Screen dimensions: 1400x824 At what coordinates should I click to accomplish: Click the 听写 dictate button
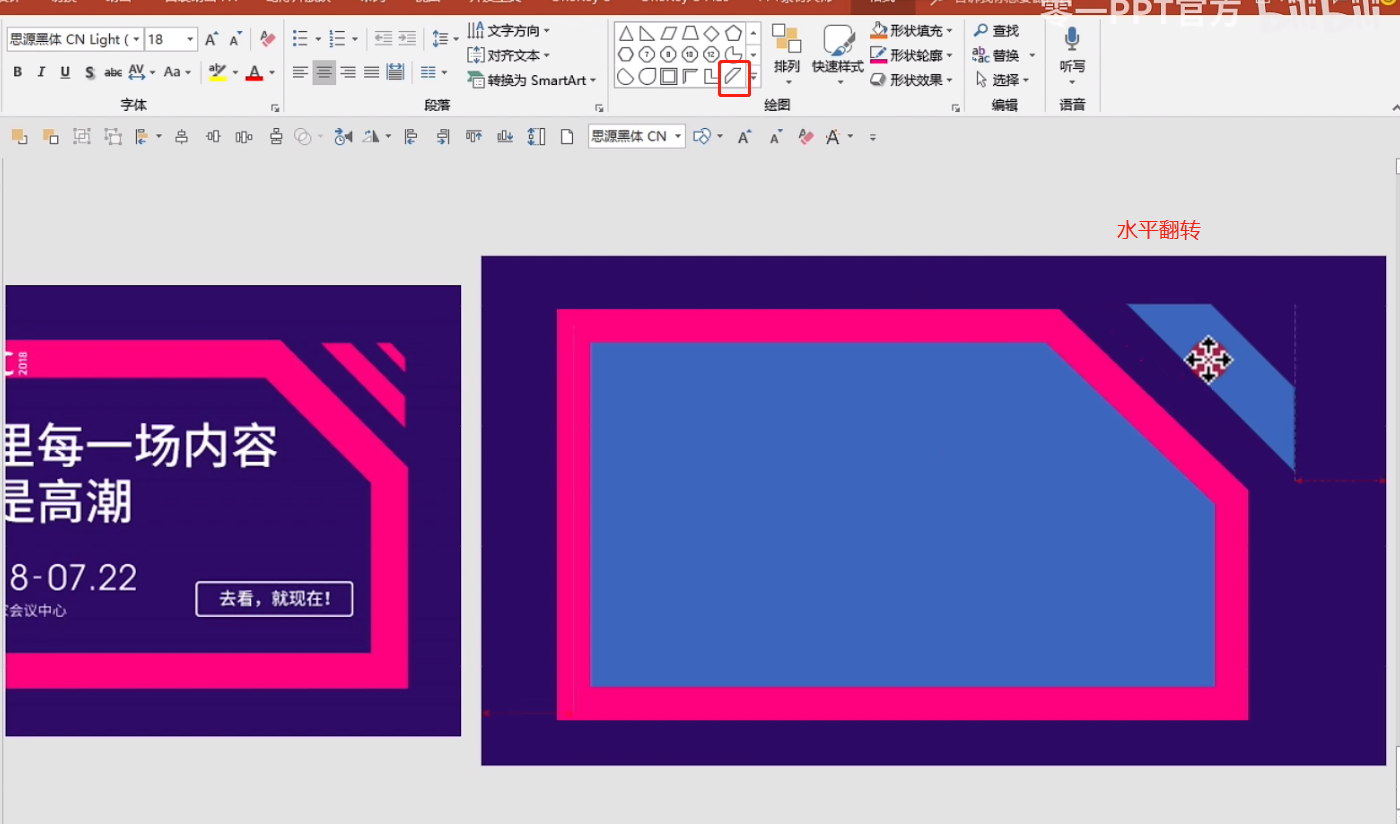[x=1072, y=55]
